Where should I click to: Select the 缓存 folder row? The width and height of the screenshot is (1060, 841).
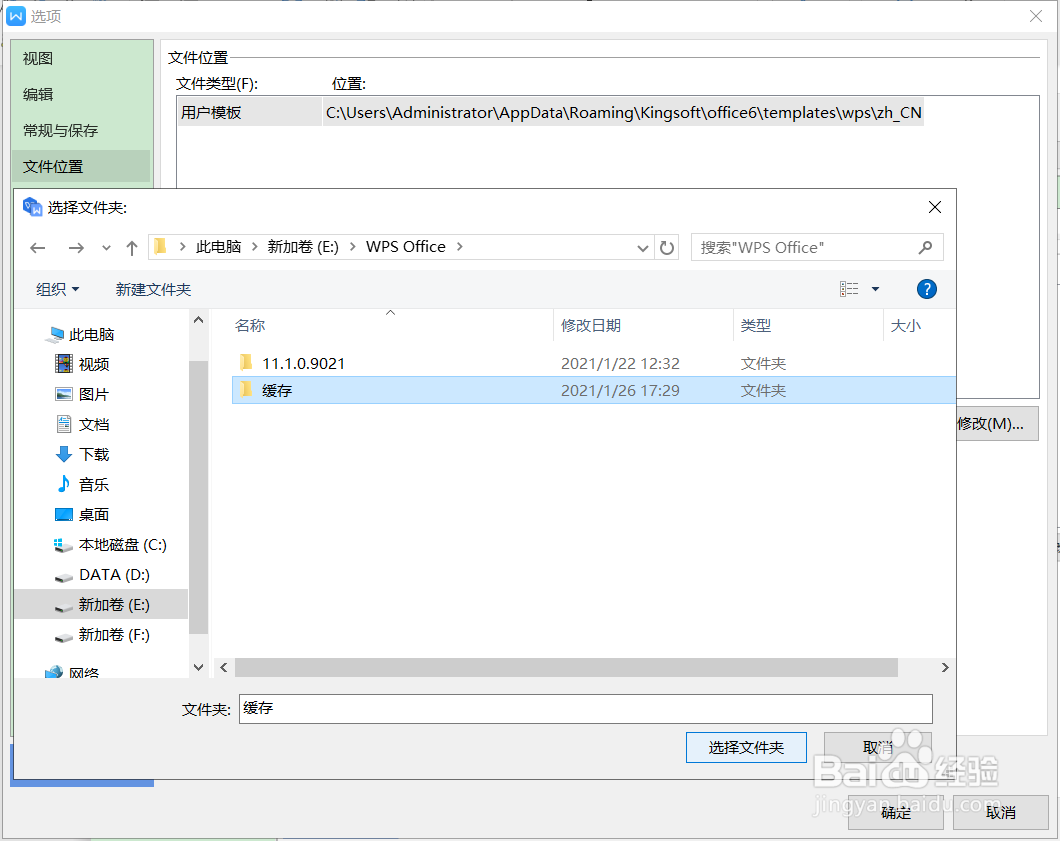coord(594,390)
